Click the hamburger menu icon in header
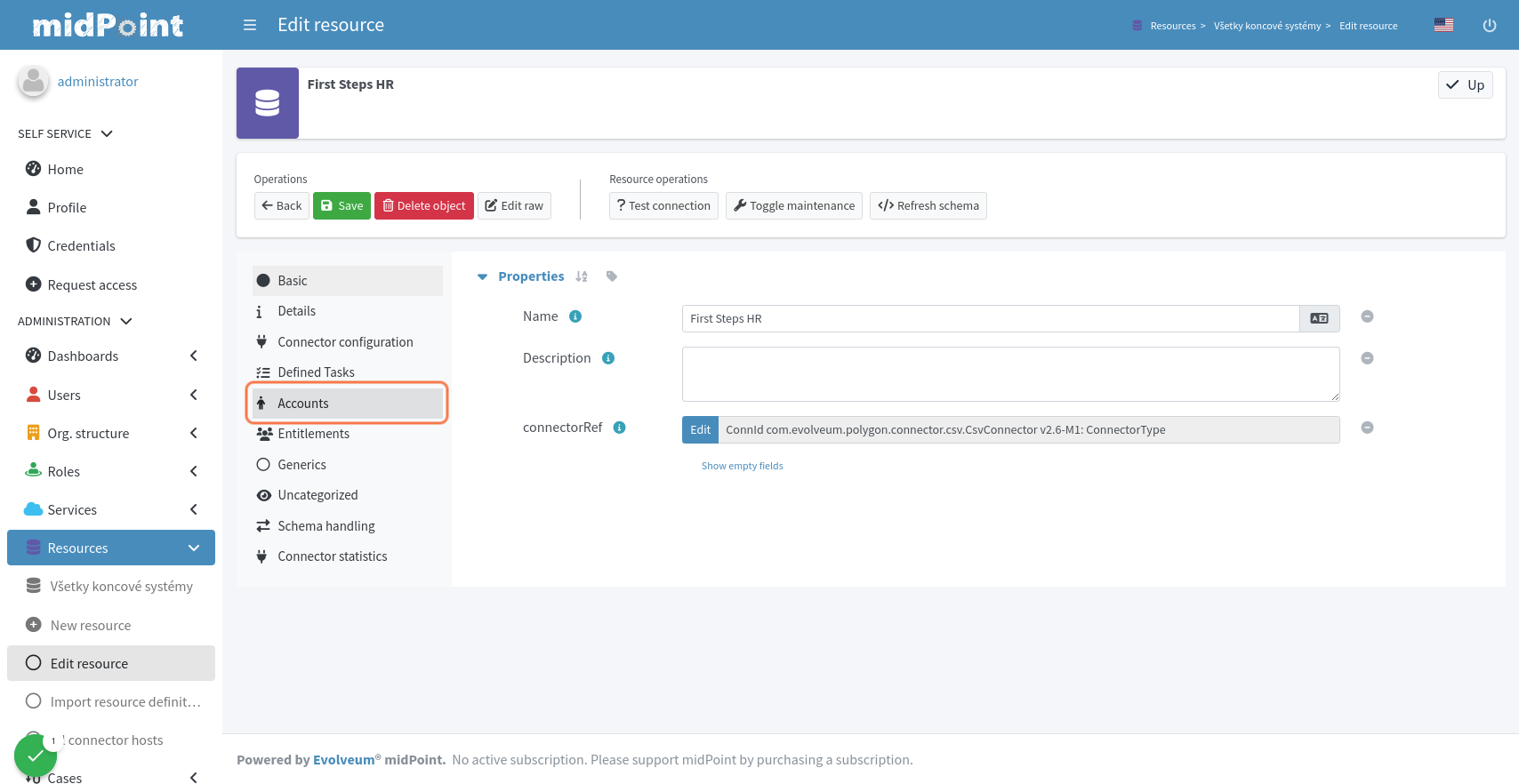This screenshot has height=784, width=1519. coord(250,25)
